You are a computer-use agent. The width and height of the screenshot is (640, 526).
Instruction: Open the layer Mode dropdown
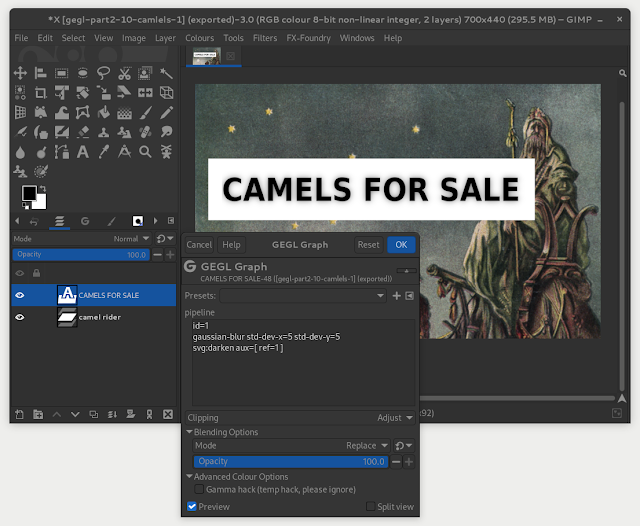click(x=82, y=239)
